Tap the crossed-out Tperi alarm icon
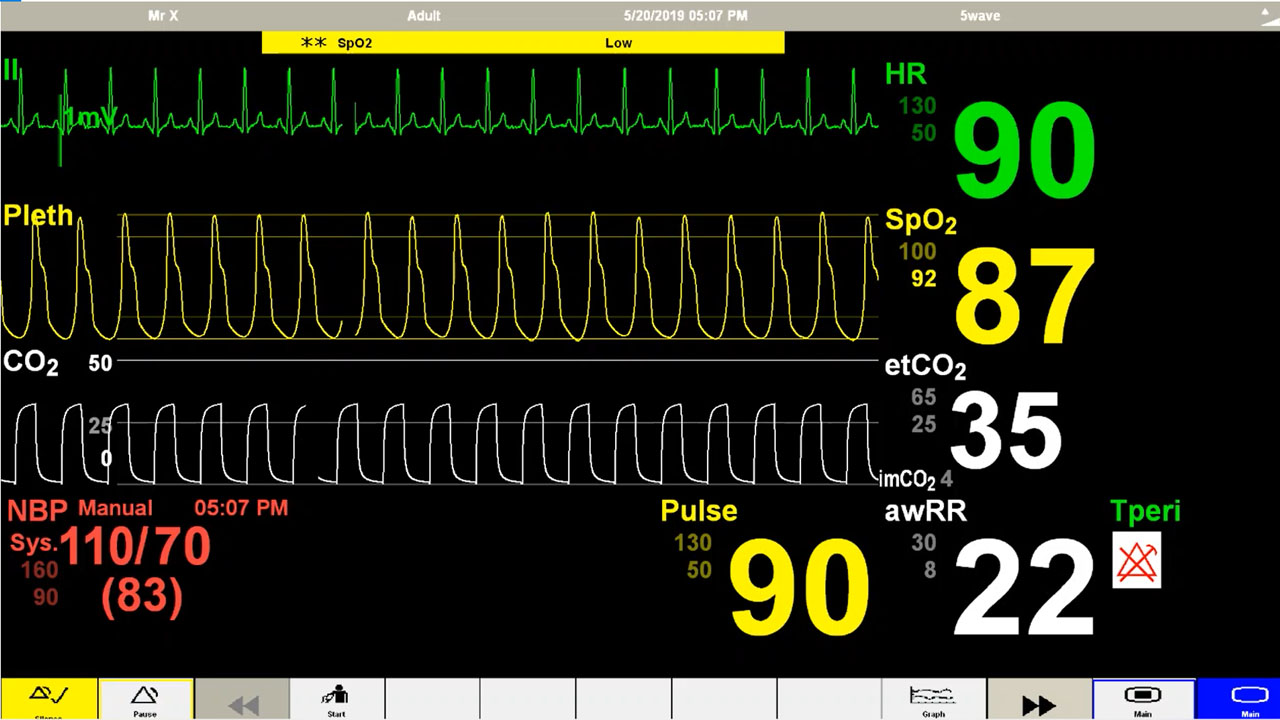This screenshot has width=1280, height=720. tap(1137, 560)
